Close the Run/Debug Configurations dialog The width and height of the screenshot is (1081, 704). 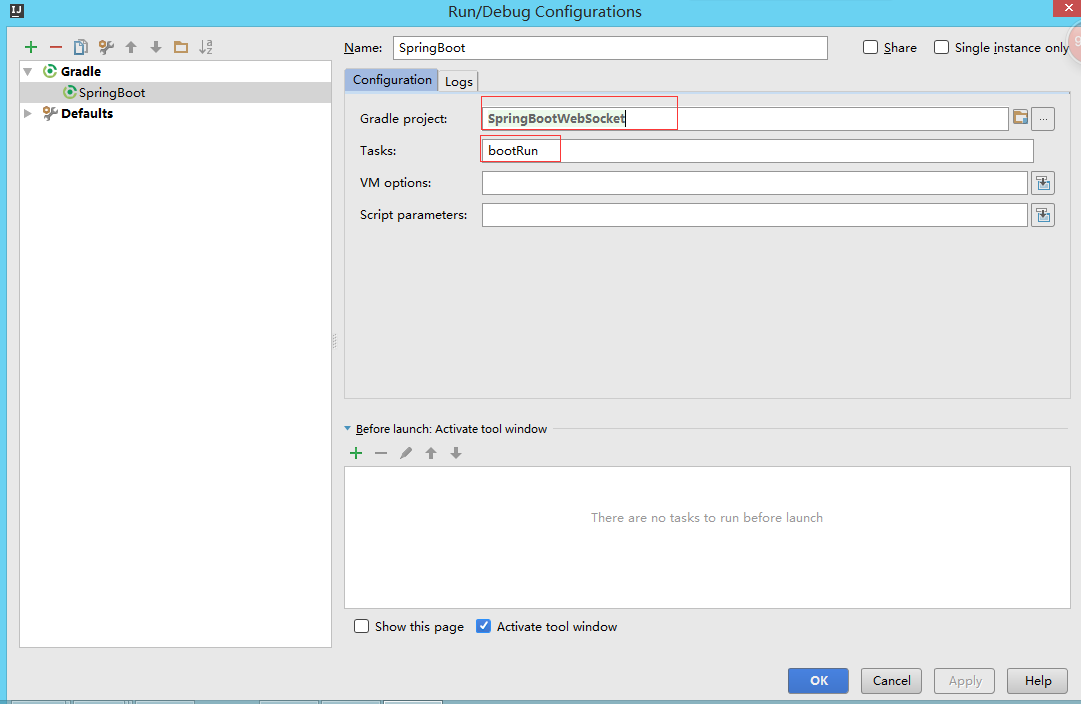1068,8
